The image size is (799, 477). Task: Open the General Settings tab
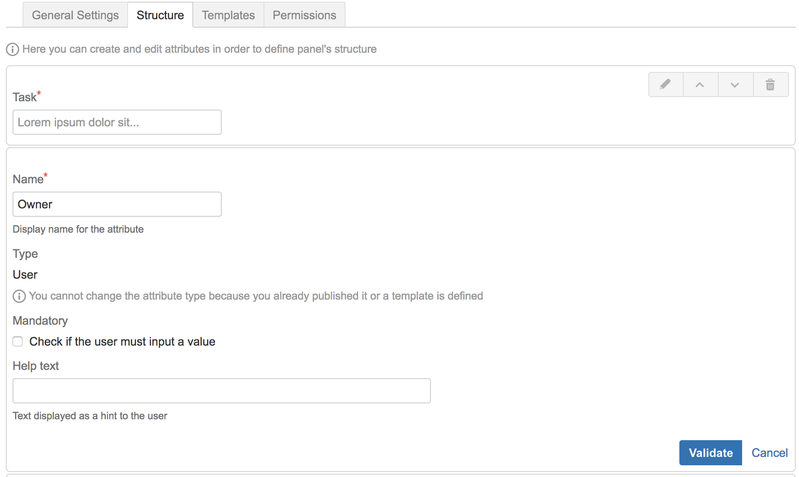(75, 15)
